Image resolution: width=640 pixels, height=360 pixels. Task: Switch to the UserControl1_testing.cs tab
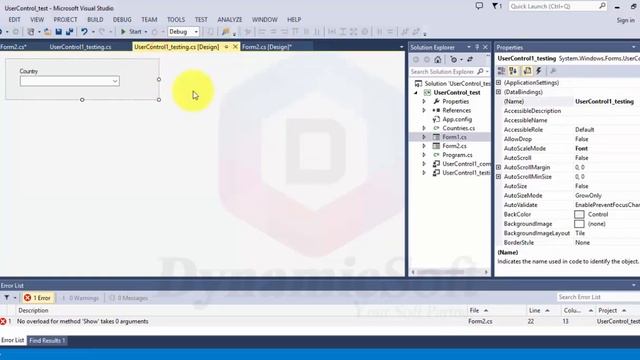pos(80,47)
